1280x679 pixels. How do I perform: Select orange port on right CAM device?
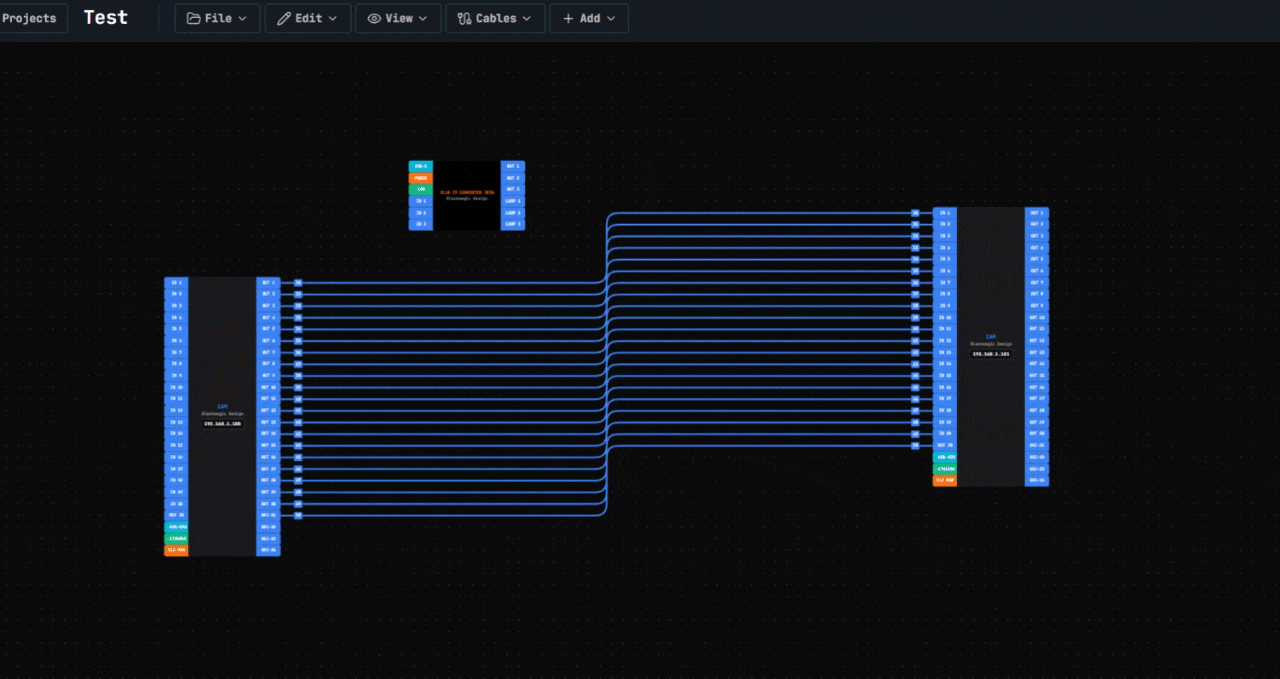click(945, 480)
